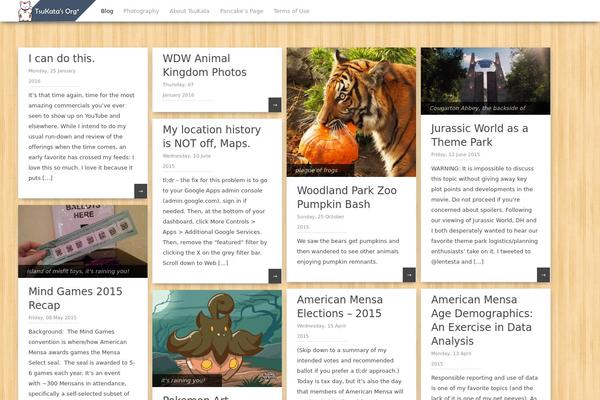Click the 'TsuKata's Org' site title text
This screenshot has height=400, width=600.
pos(57,11)
